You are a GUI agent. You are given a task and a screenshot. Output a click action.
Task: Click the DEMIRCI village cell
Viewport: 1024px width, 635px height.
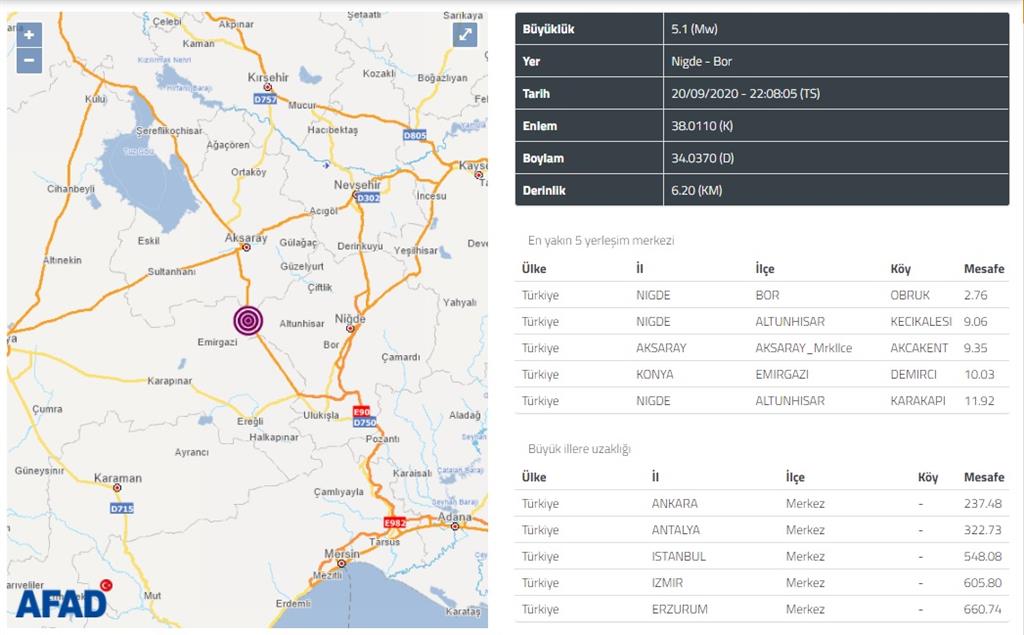click(x=913, y=374)
